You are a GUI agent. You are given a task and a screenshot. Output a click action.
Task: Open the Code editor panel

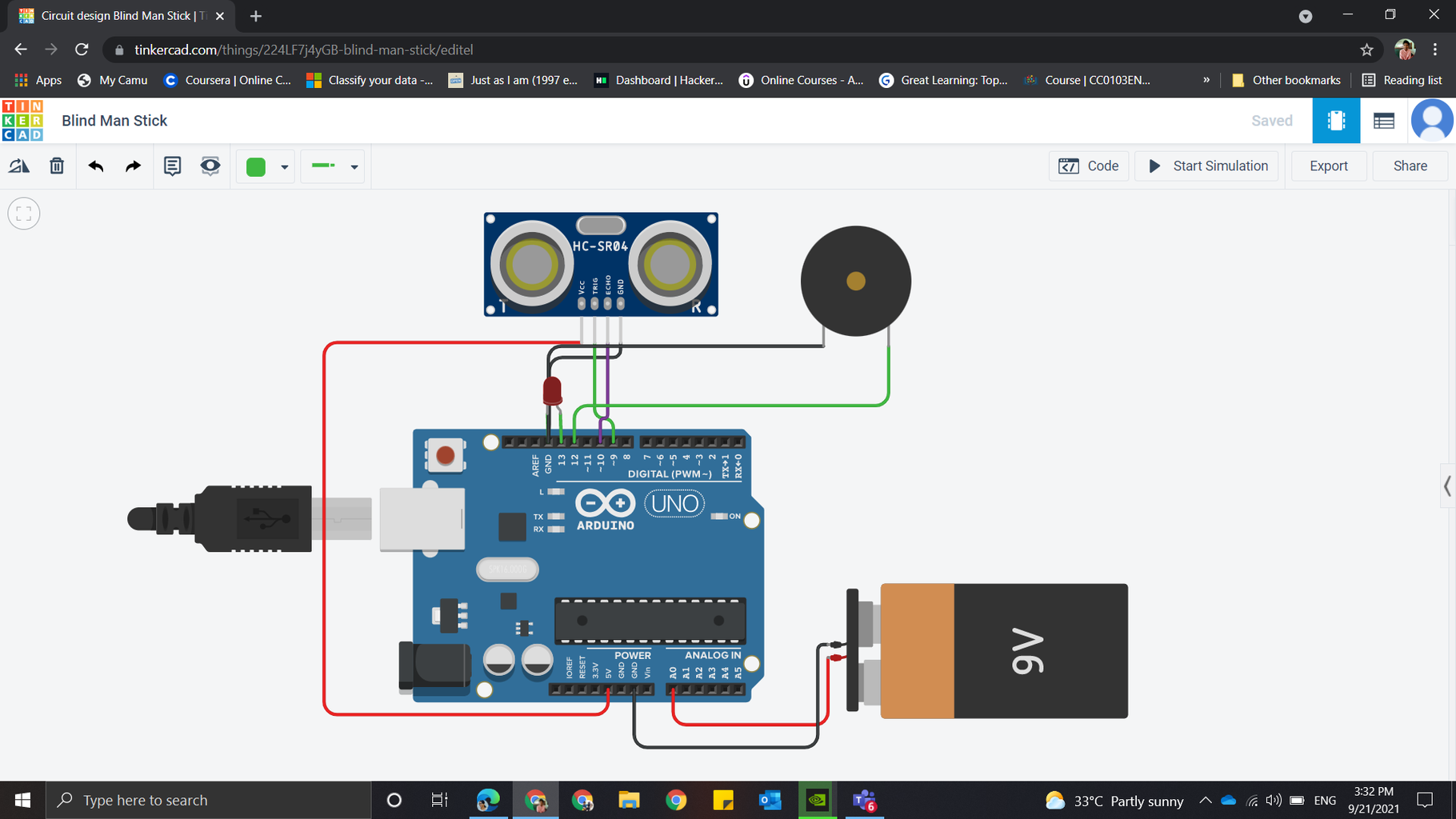1088,166
